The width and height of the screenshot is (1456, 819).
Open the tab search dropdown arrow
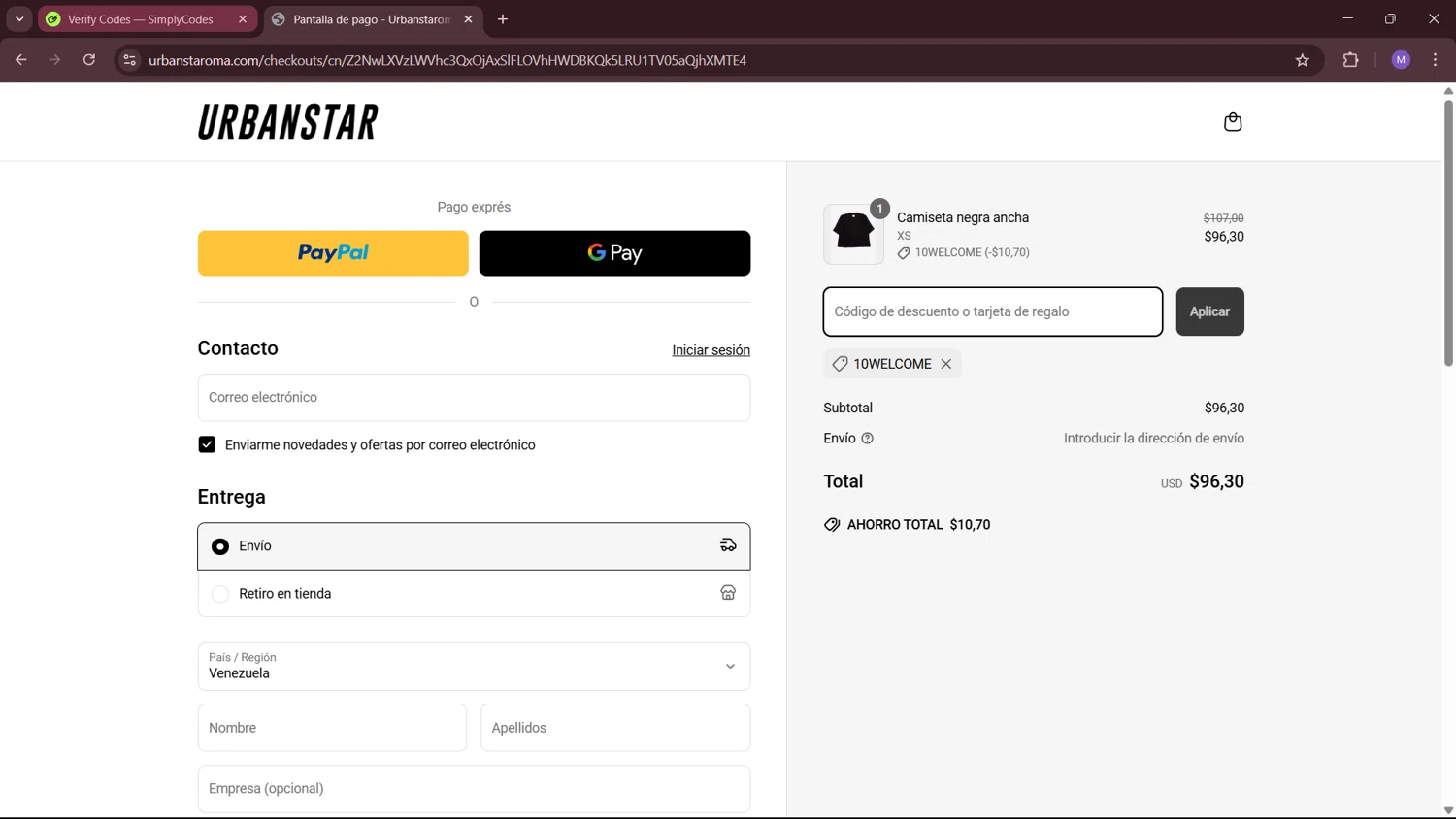[x=19, y=19]
